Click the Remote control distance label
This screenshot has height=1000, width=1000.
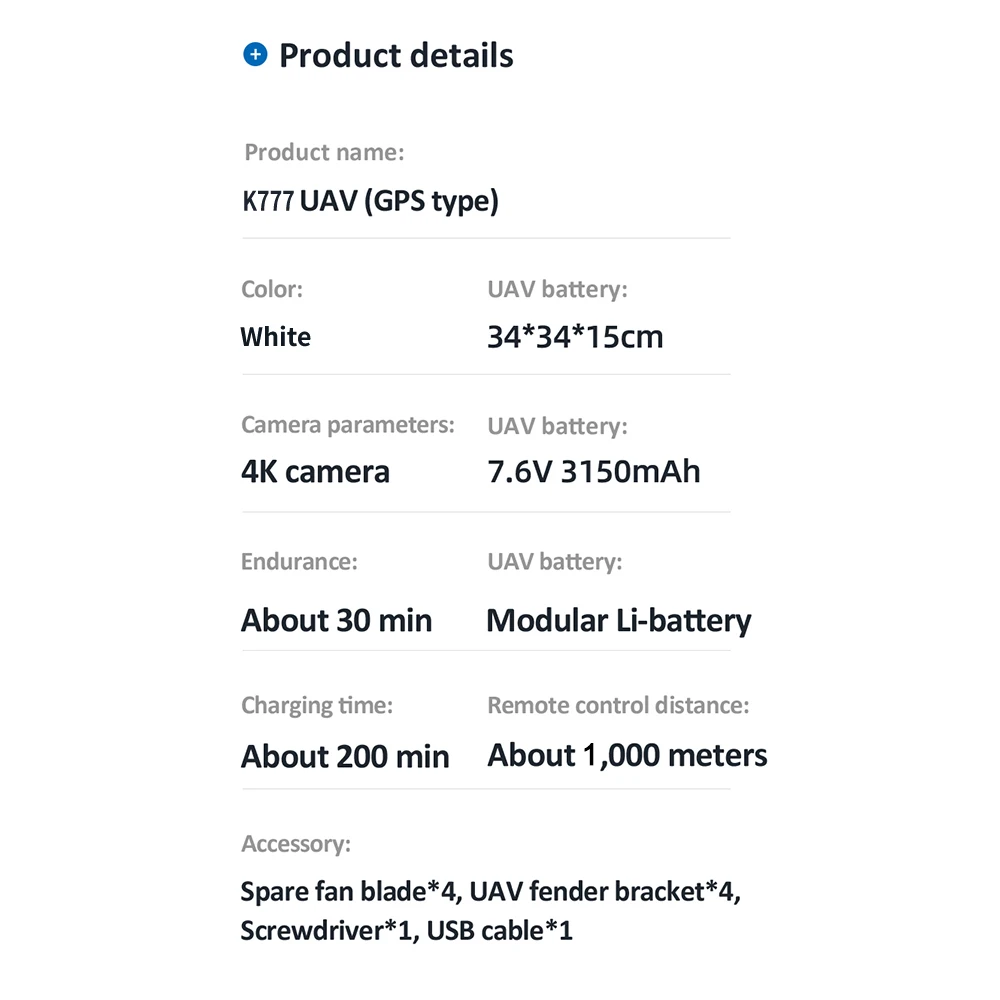pos(618,705)
